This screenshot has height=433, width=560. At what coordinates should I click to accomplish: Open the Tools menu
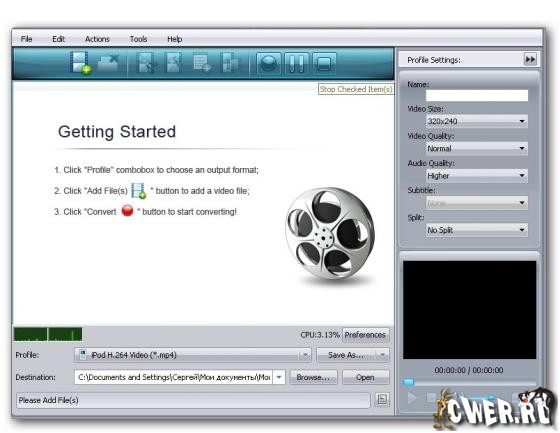point(138,39)
